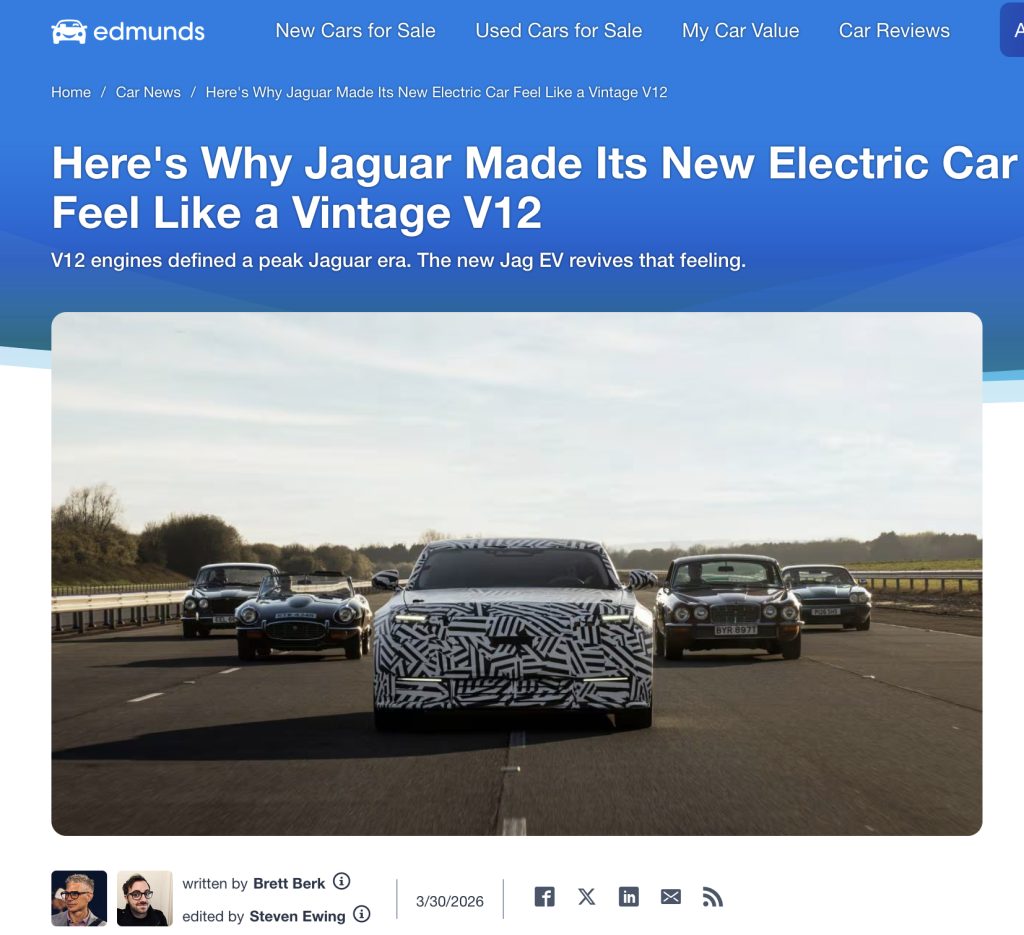Click the partially visible header button at right

click(1012, 30)
